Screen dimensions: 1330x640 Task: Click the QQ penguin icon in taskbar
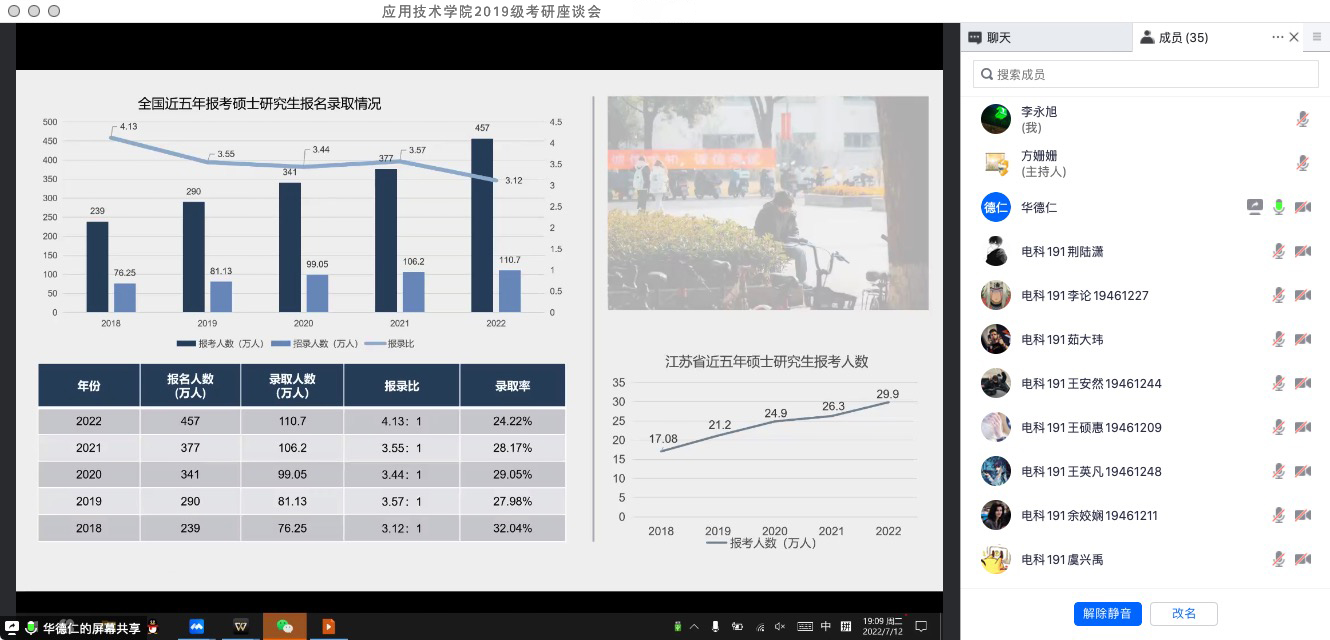coord(153,627)
